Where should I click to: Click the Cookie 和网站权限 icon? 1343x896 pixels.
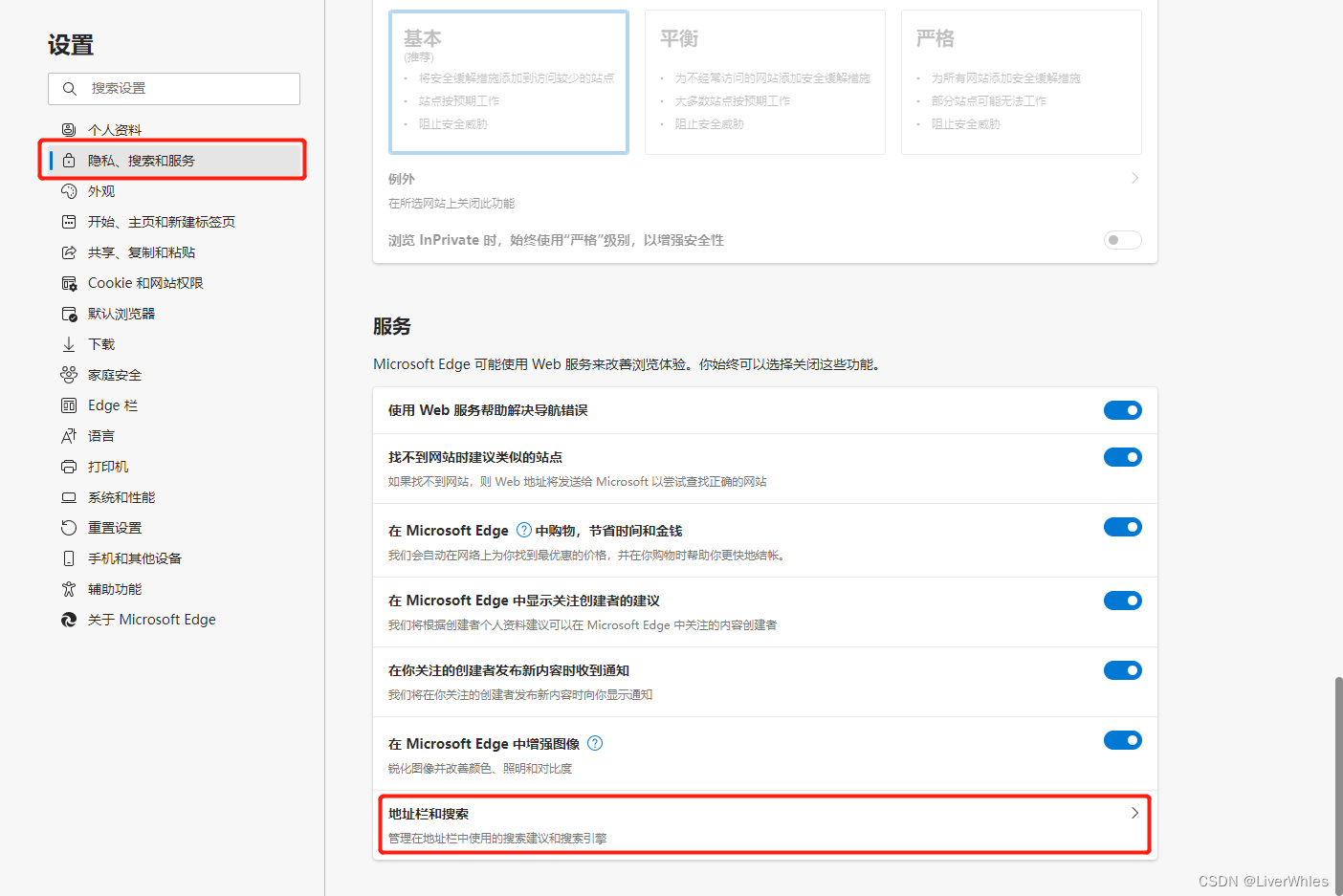coord(69,283)
